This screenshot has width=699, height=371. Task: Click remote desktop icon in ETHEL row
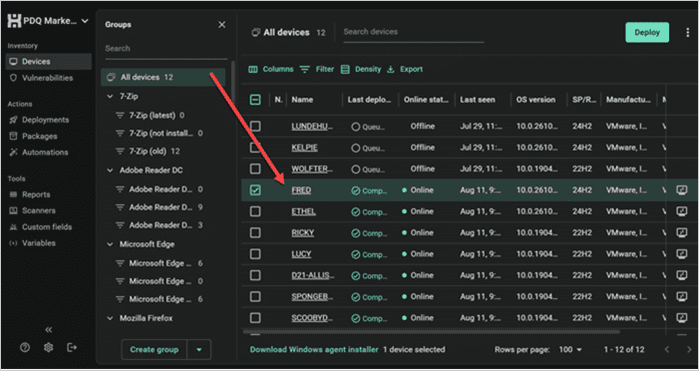pyautogui.click(x=682, y=211)
